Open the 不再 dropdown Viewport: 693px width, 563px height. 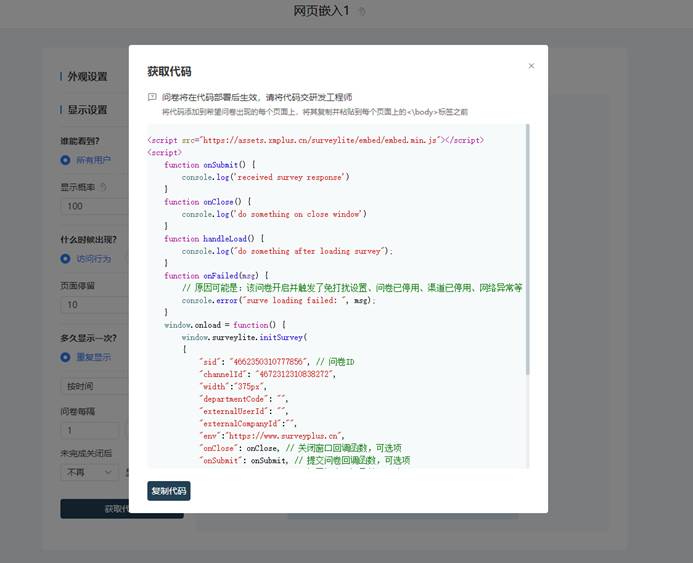(x=90, y=472)
